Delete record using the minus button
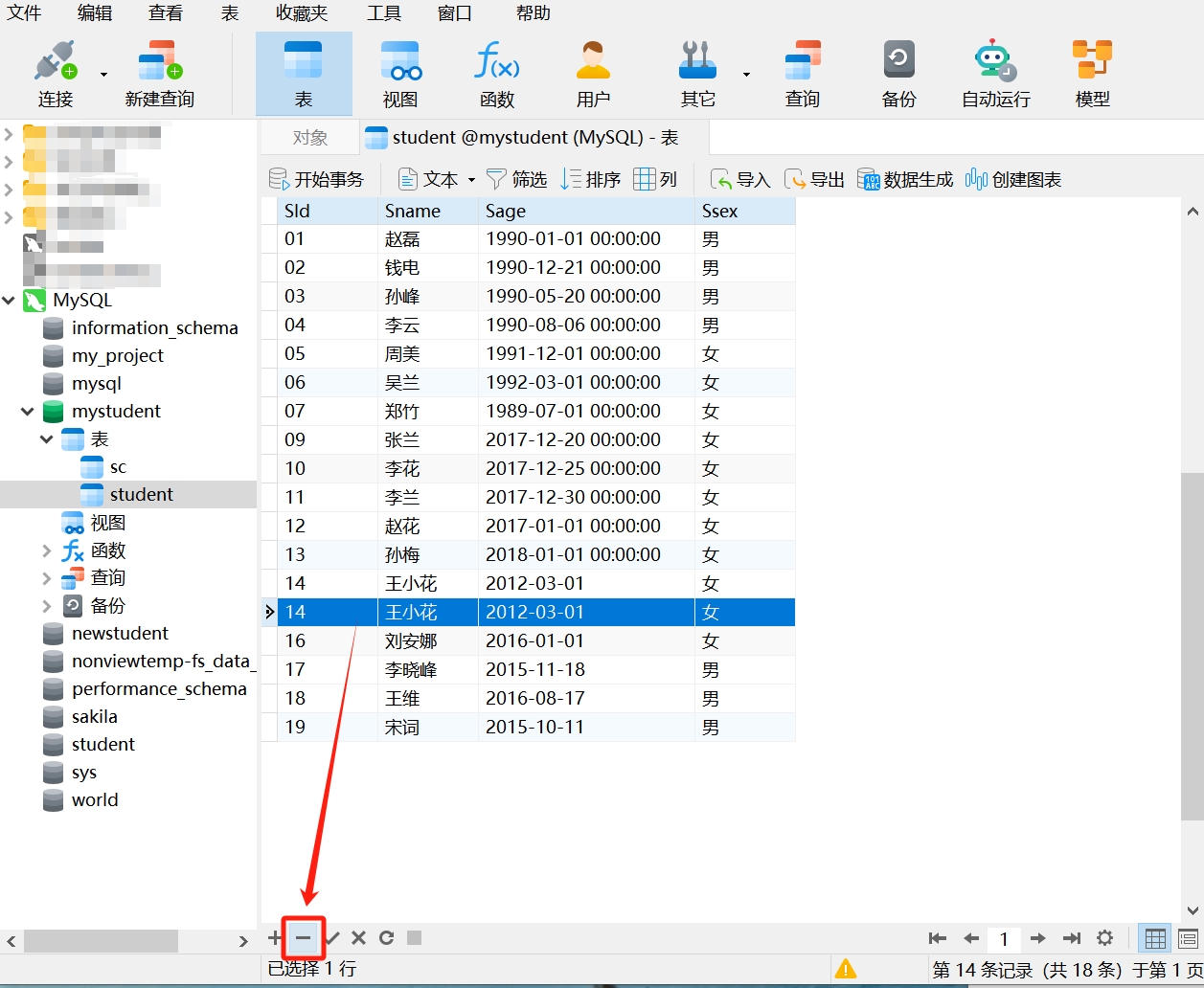The width and height of the screenshot is (1204, 988). tap(303, 938)
